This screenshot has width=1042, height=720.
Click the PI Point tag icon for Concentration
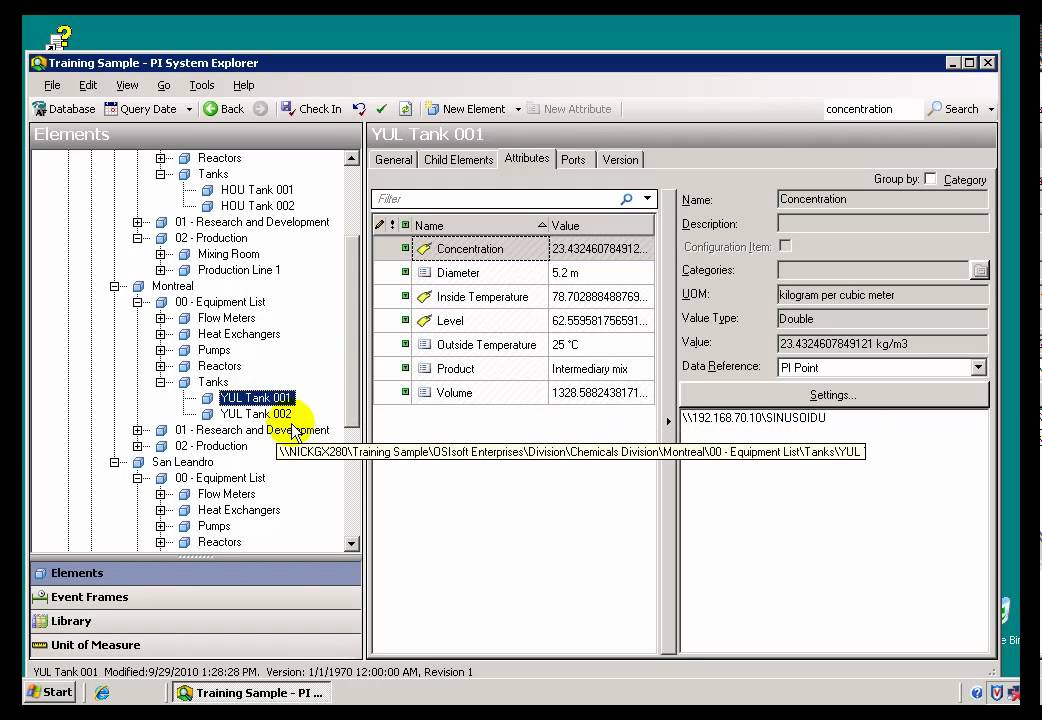pos(425,249)
